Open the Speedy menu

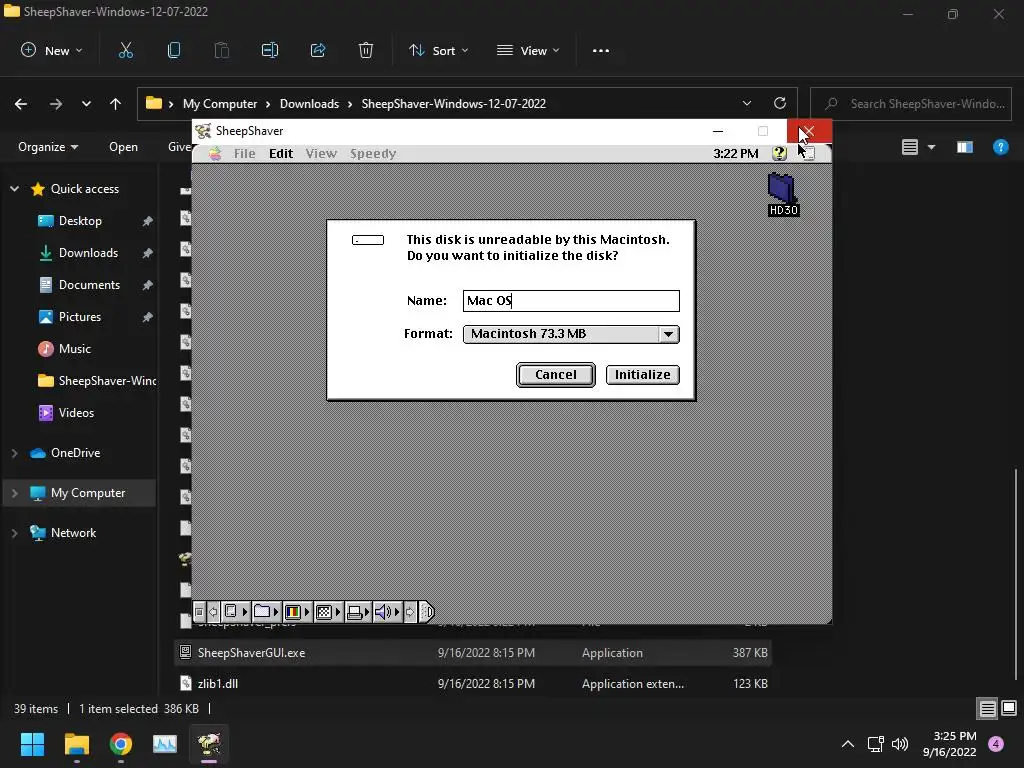point(373,153)
